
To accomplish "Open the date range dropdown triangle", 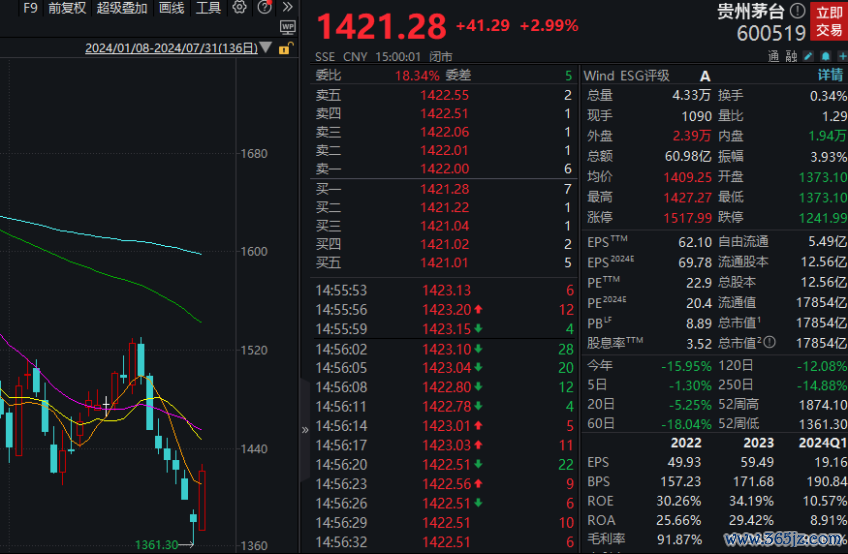I will [266, 48].
